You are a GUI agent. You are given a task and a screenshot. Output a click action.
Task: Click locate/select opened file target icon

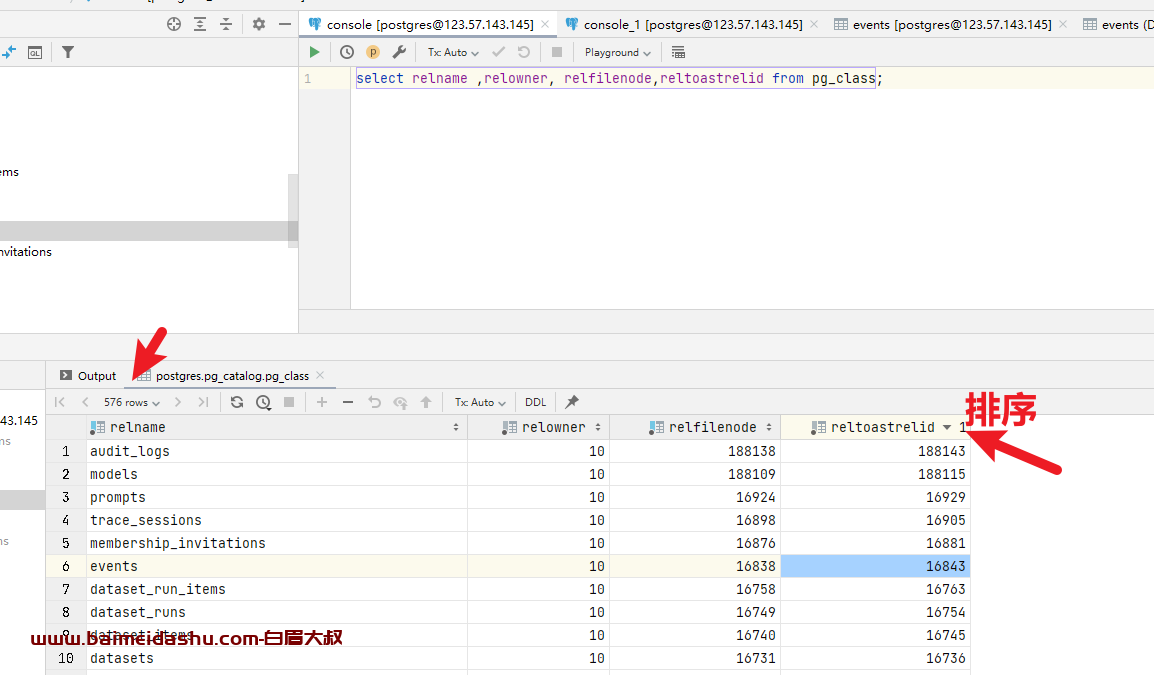click(x=174, y=24)
